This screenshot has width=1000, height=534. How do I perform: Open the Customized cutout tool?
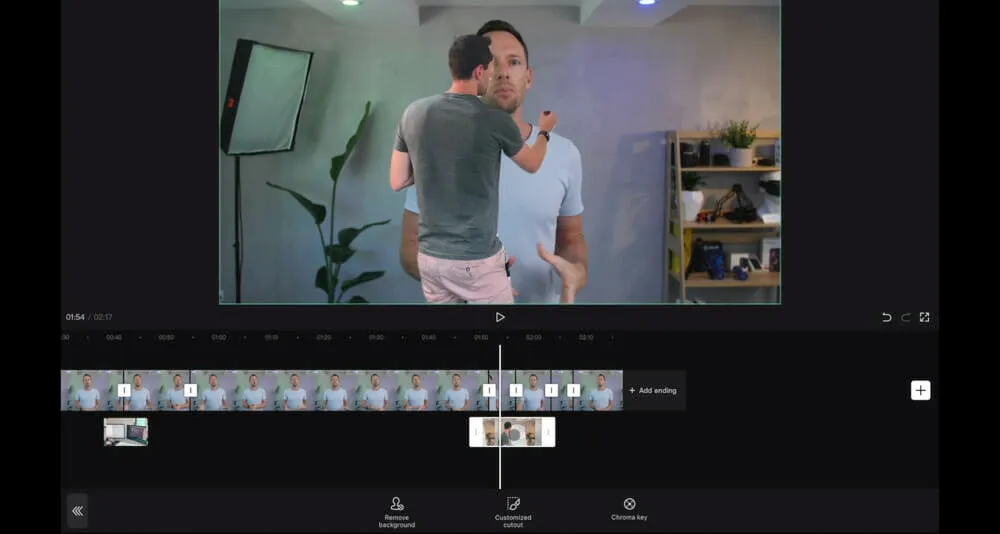[x=513, y=511]
